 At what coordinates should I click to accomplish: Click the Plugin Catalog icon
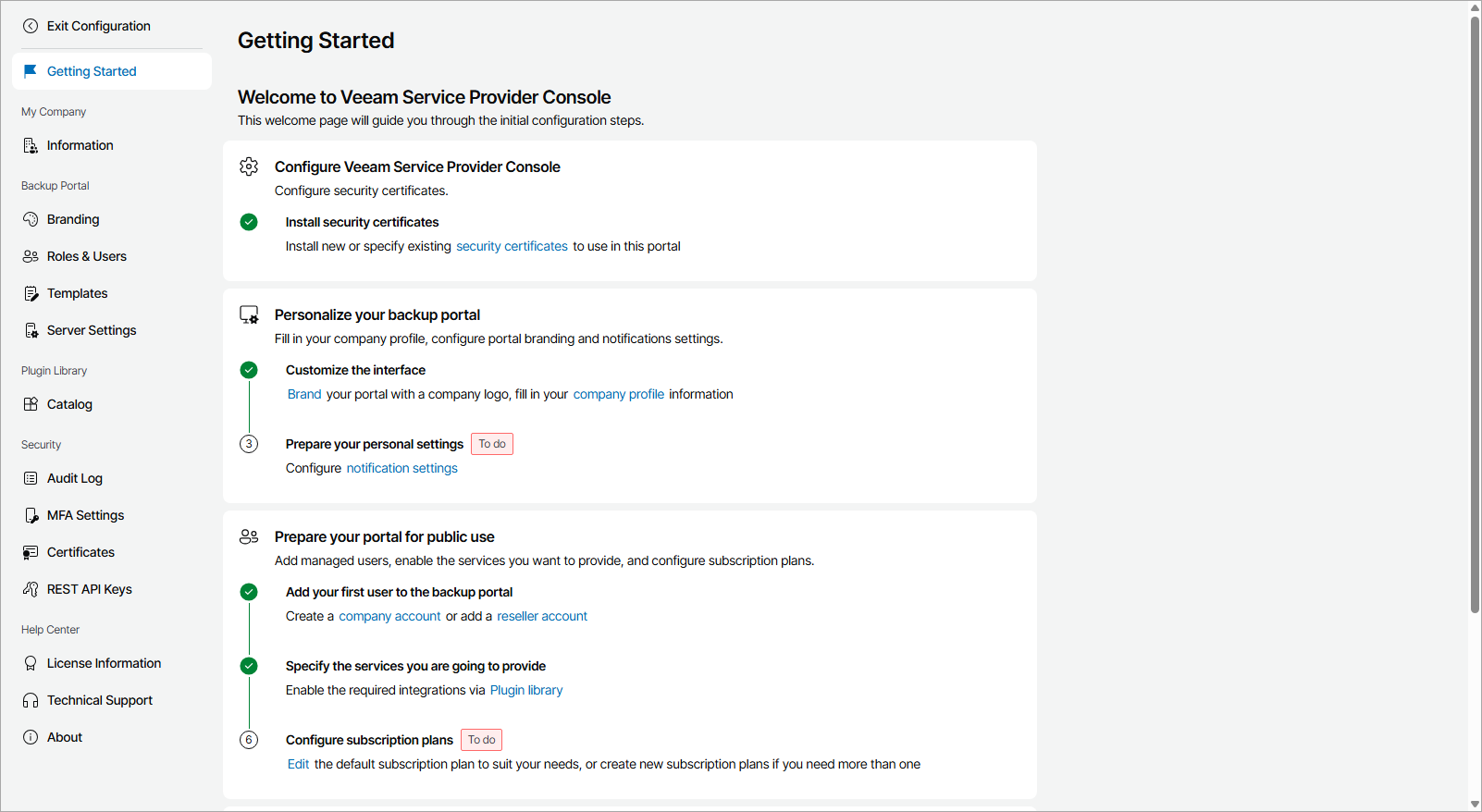pos(31,404)
